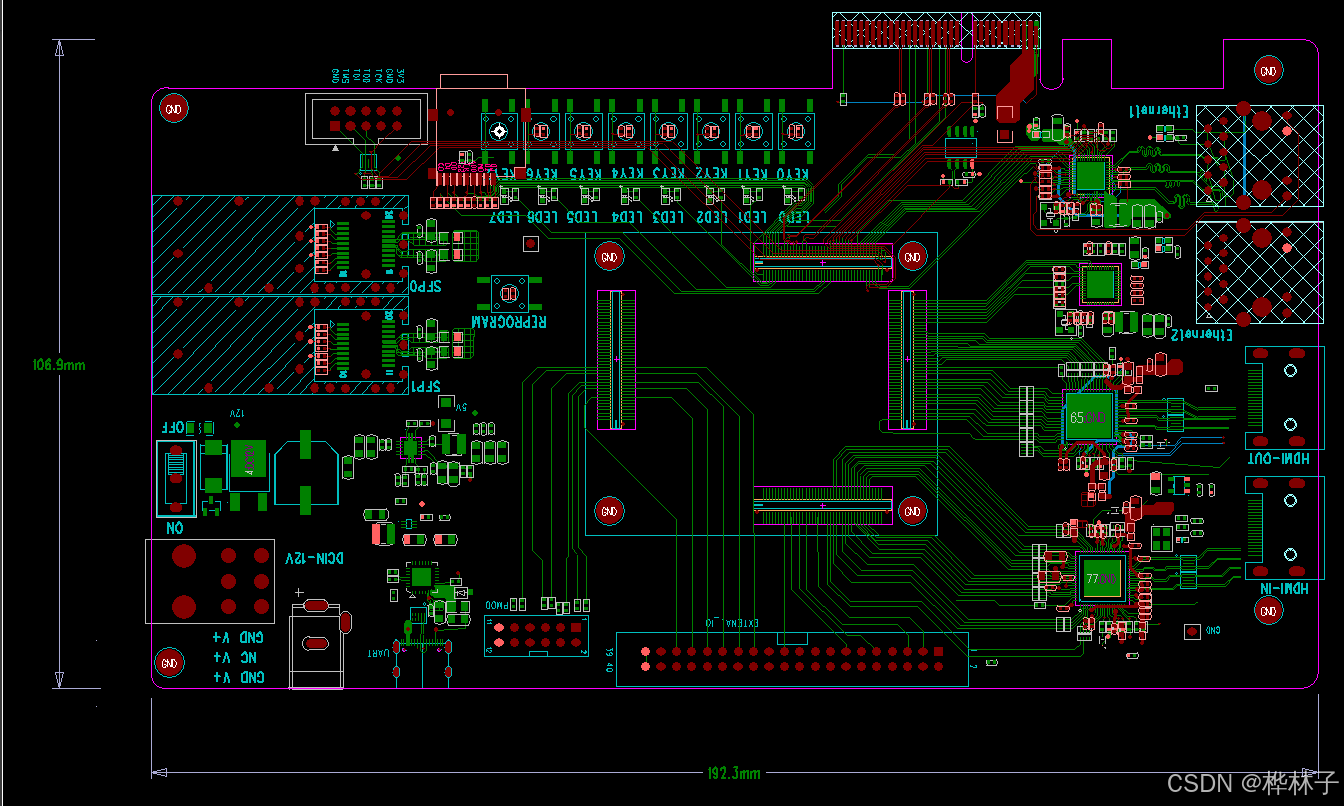The width and height of the screenshot is (1344, 806).
Task: Click the NC V+ polarity label
Action: (234, 658)
